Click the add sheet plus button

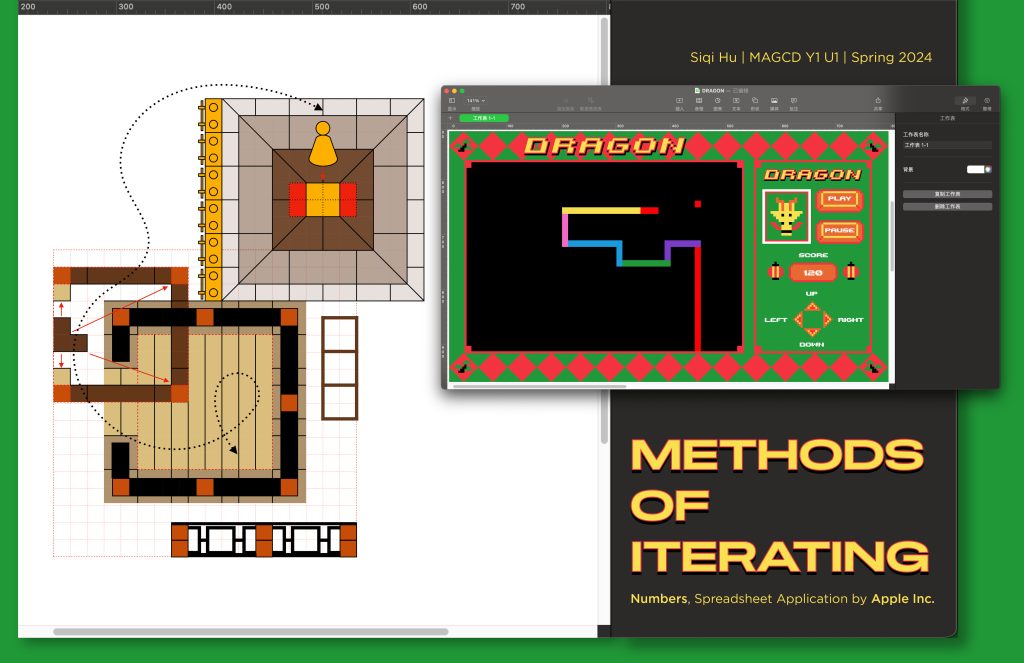pyautogui.click(x=451, y=118)
